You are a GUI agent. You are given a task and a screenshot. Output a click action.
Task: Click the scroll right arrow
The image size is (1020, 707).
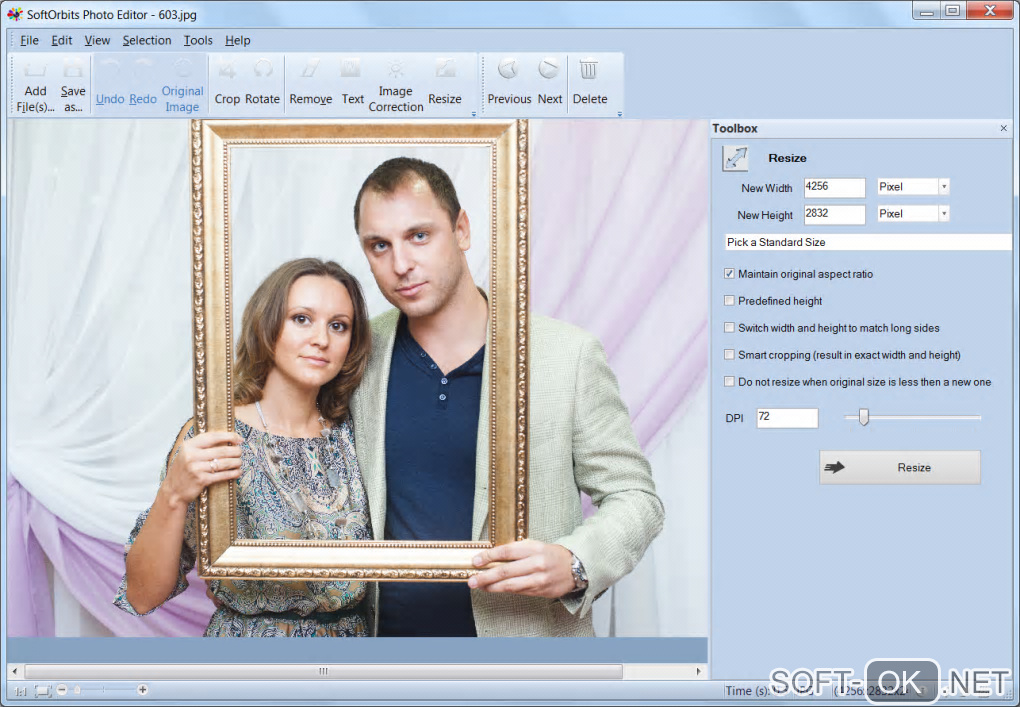(699, 671)
